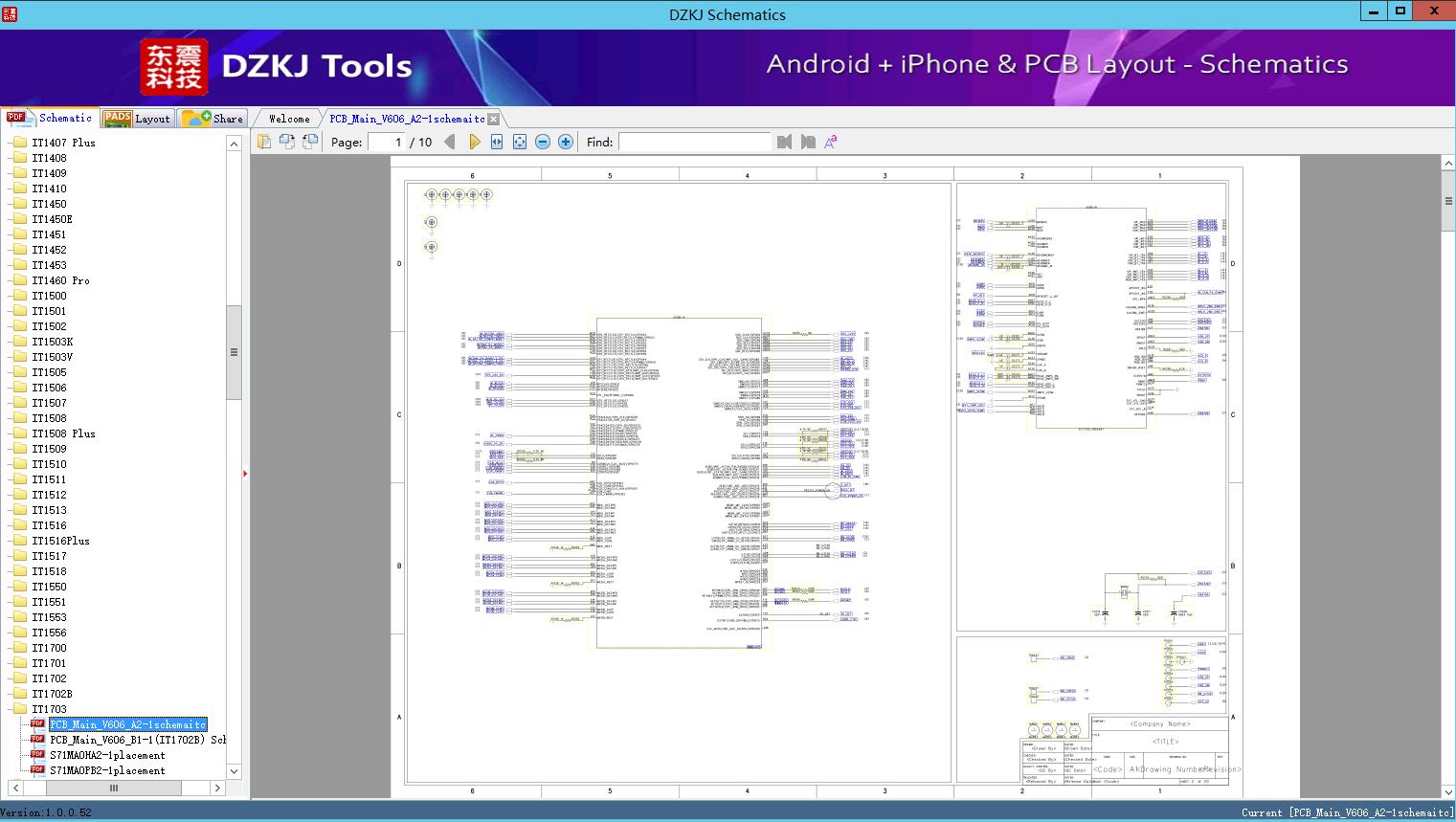Click the tree panel scroll-right arrow
1456x822 pixels.
[x=217, y=788]
